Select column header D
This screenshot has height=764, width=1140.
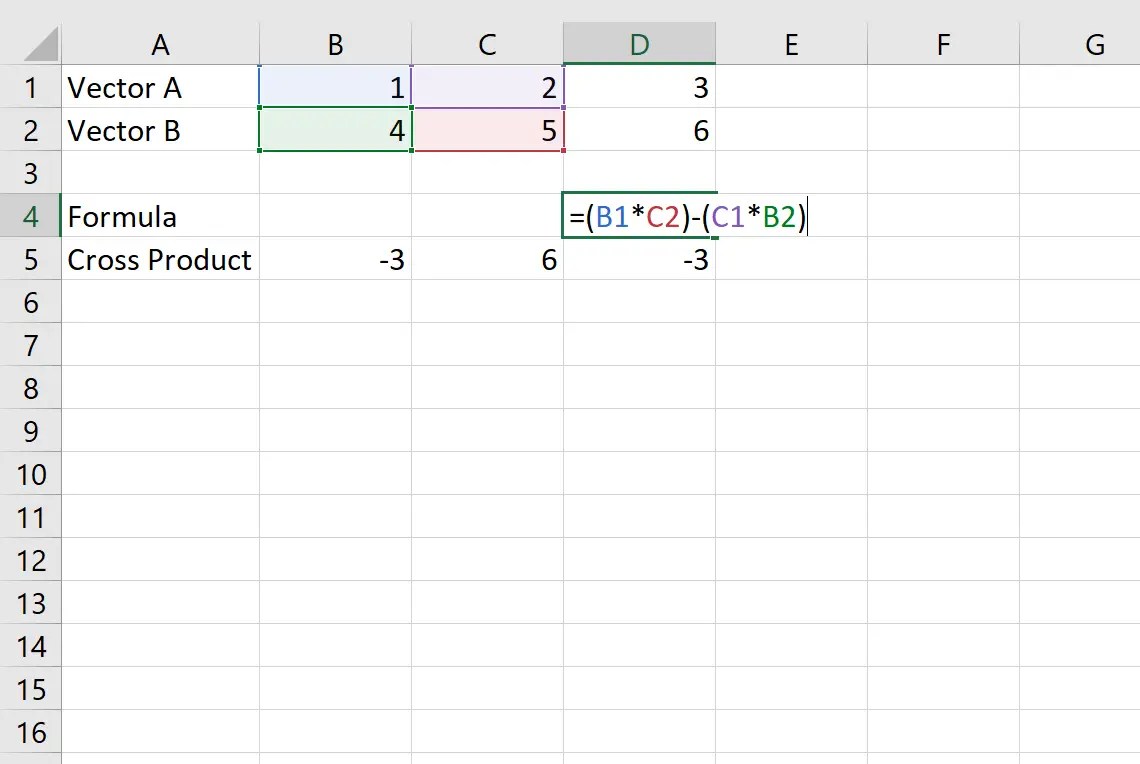point(640,44)
